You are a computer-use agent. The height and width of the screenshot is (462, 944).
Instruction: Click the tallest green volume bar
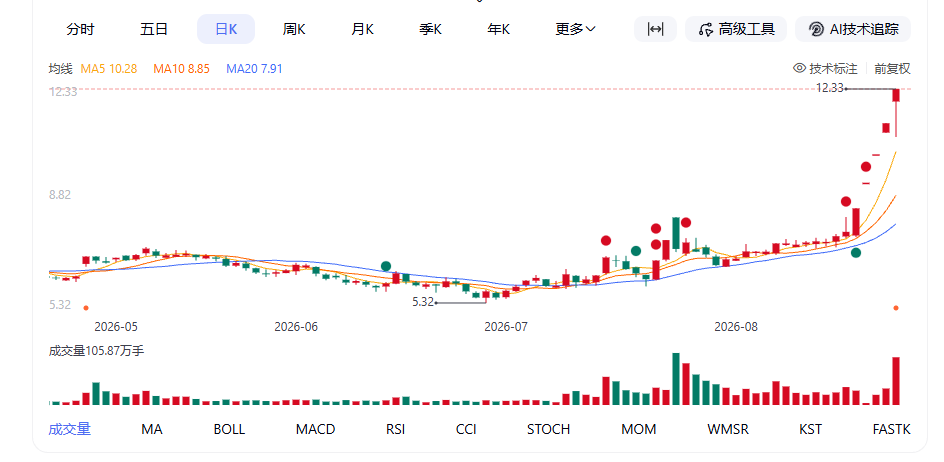(676, 379)
